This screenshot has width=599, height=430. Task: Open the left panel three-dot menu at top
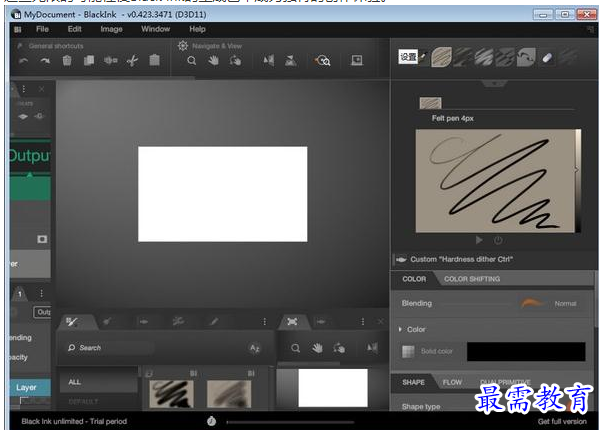[24, 89]
